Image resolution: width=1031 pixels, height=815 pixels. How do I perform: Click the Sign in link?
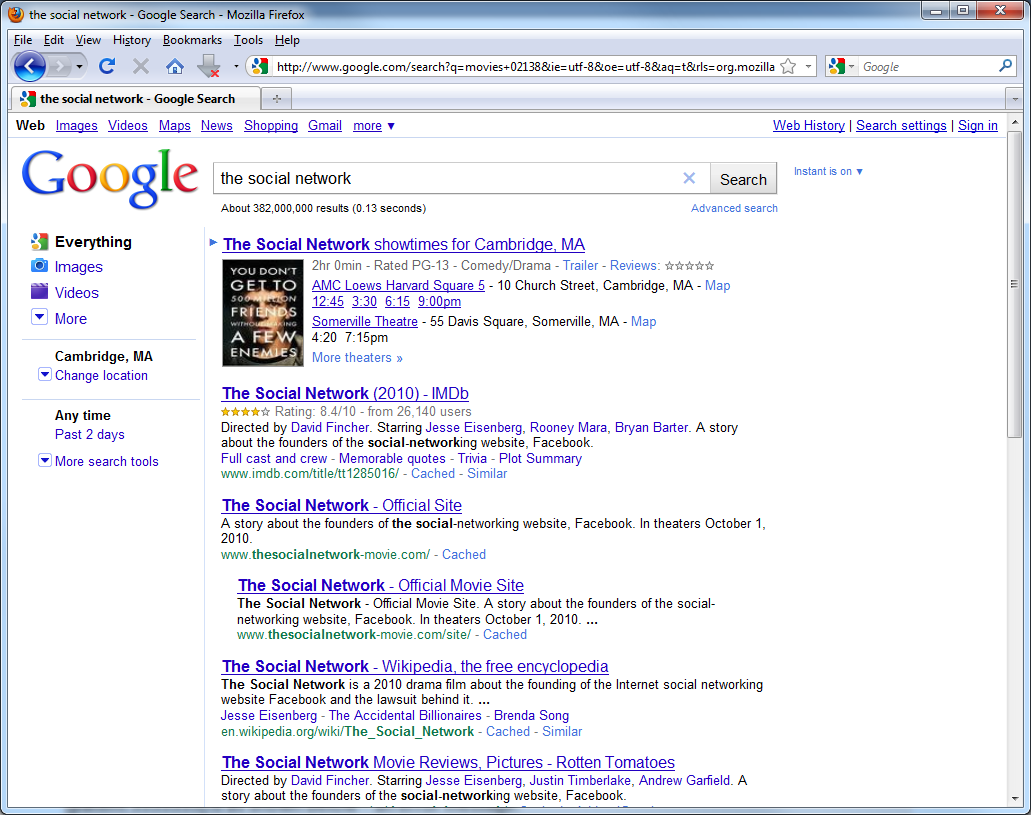(978, 126)
